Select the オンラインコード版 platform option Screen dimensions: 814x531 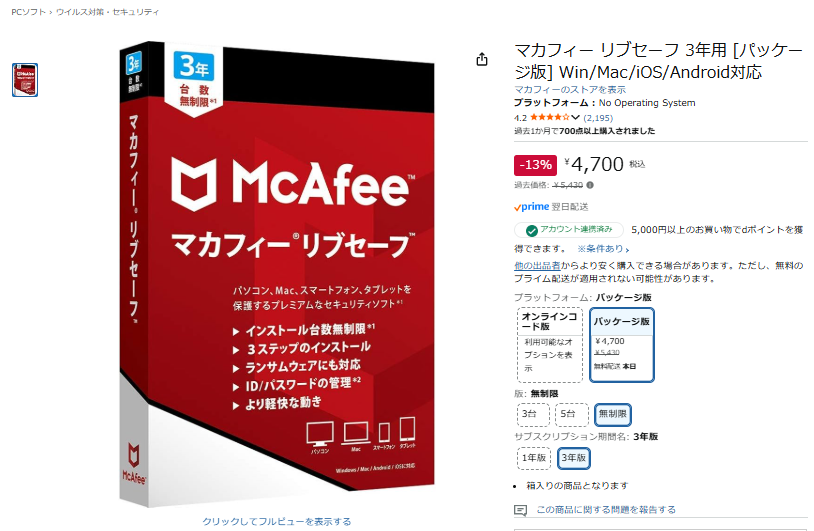tap(550, 345)
